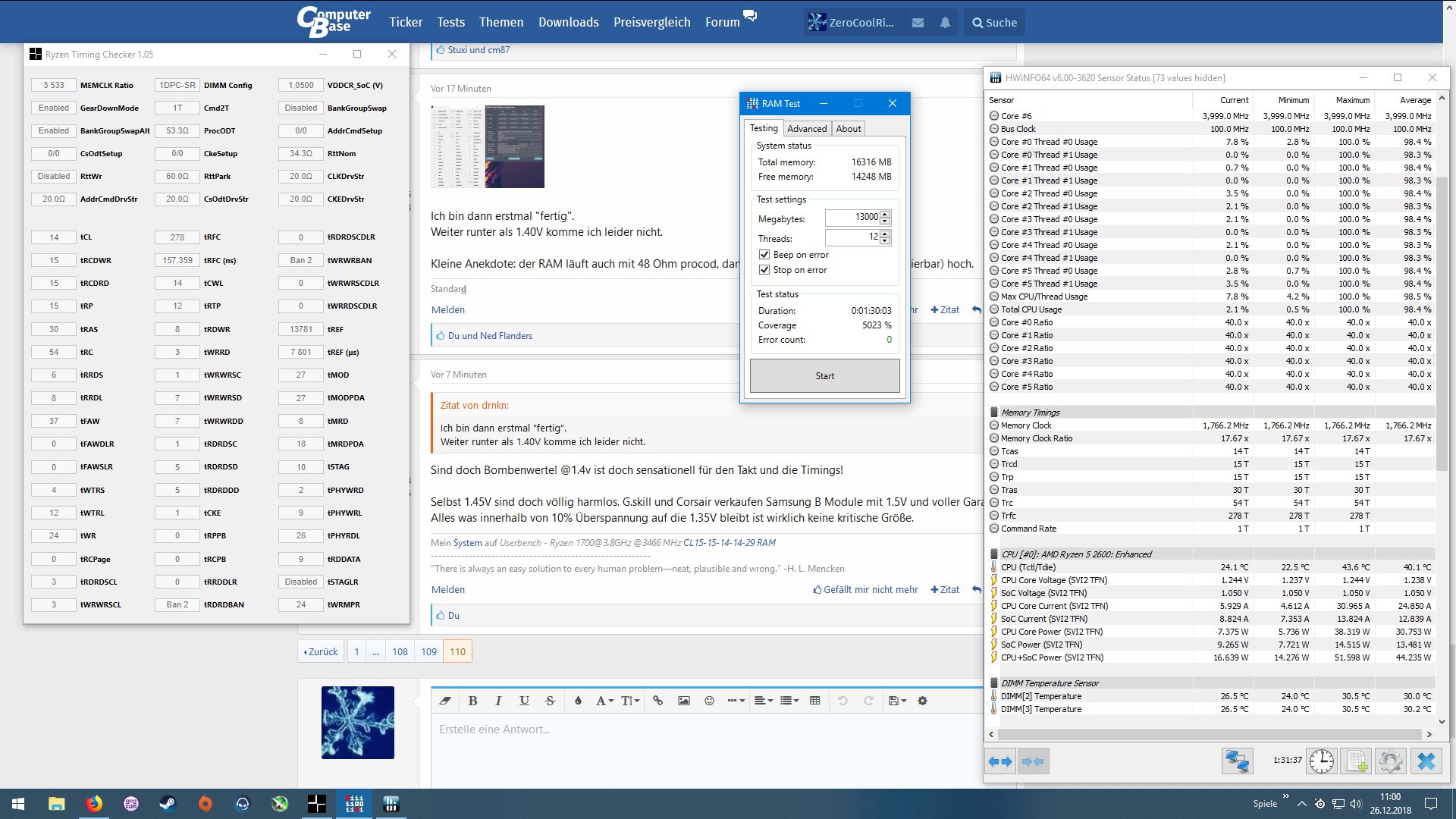Open ComputerBase inbox envelope icon
This screenshot has width=1456, height=819.
918,23
